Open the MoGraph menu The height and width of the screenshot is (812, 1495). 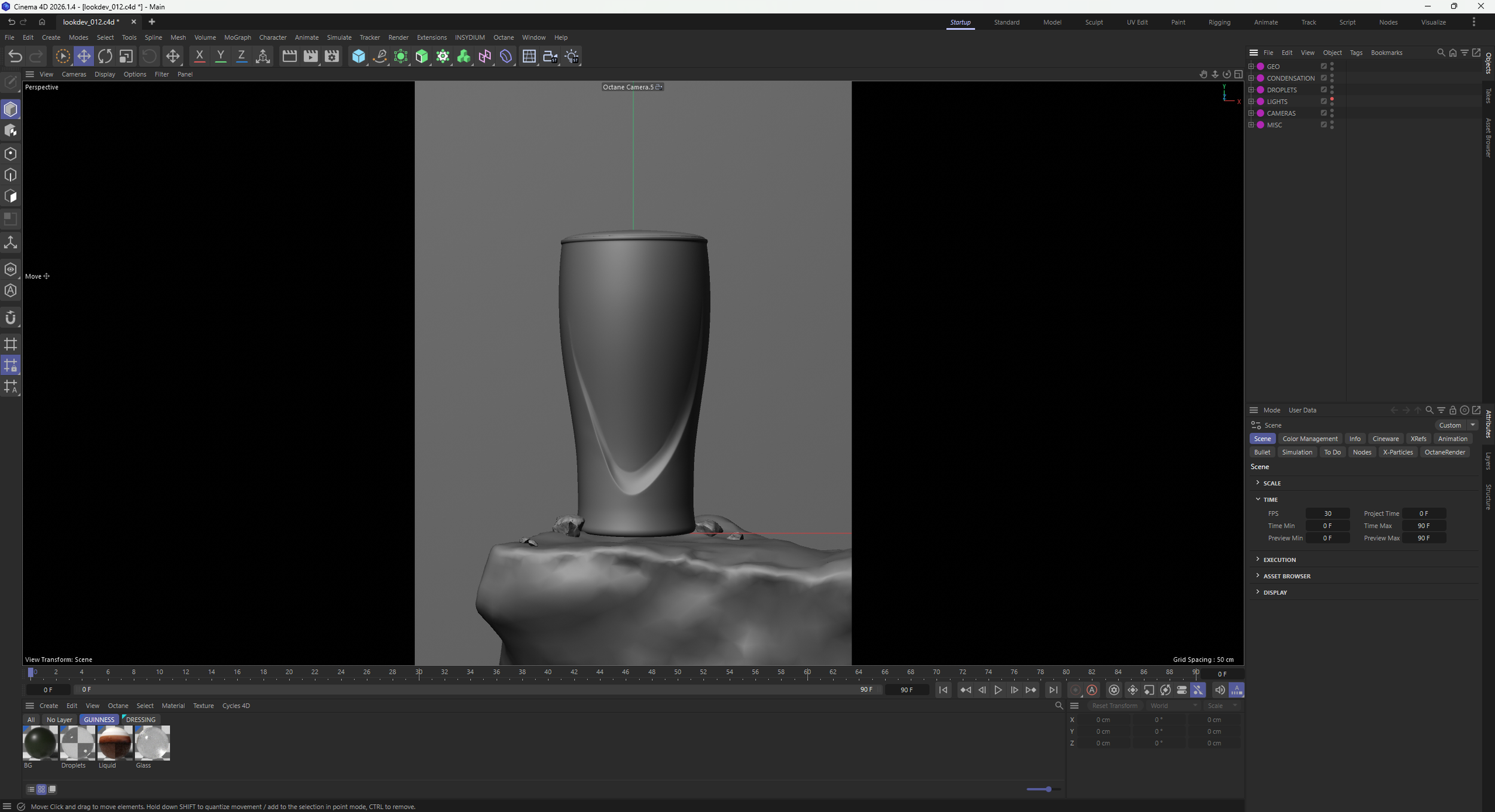237,37
